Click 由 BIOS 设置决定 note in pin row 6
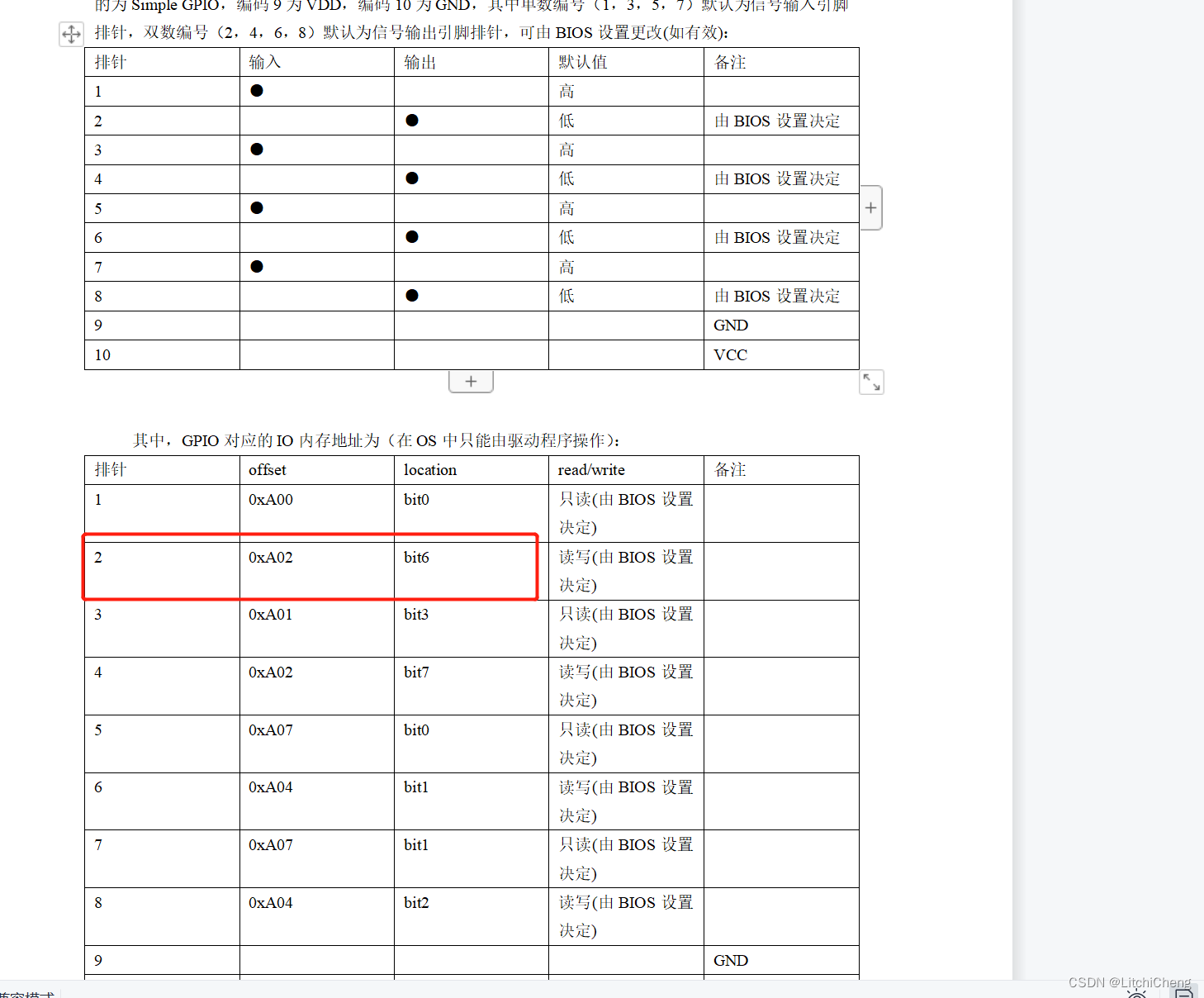 point(777,237)
